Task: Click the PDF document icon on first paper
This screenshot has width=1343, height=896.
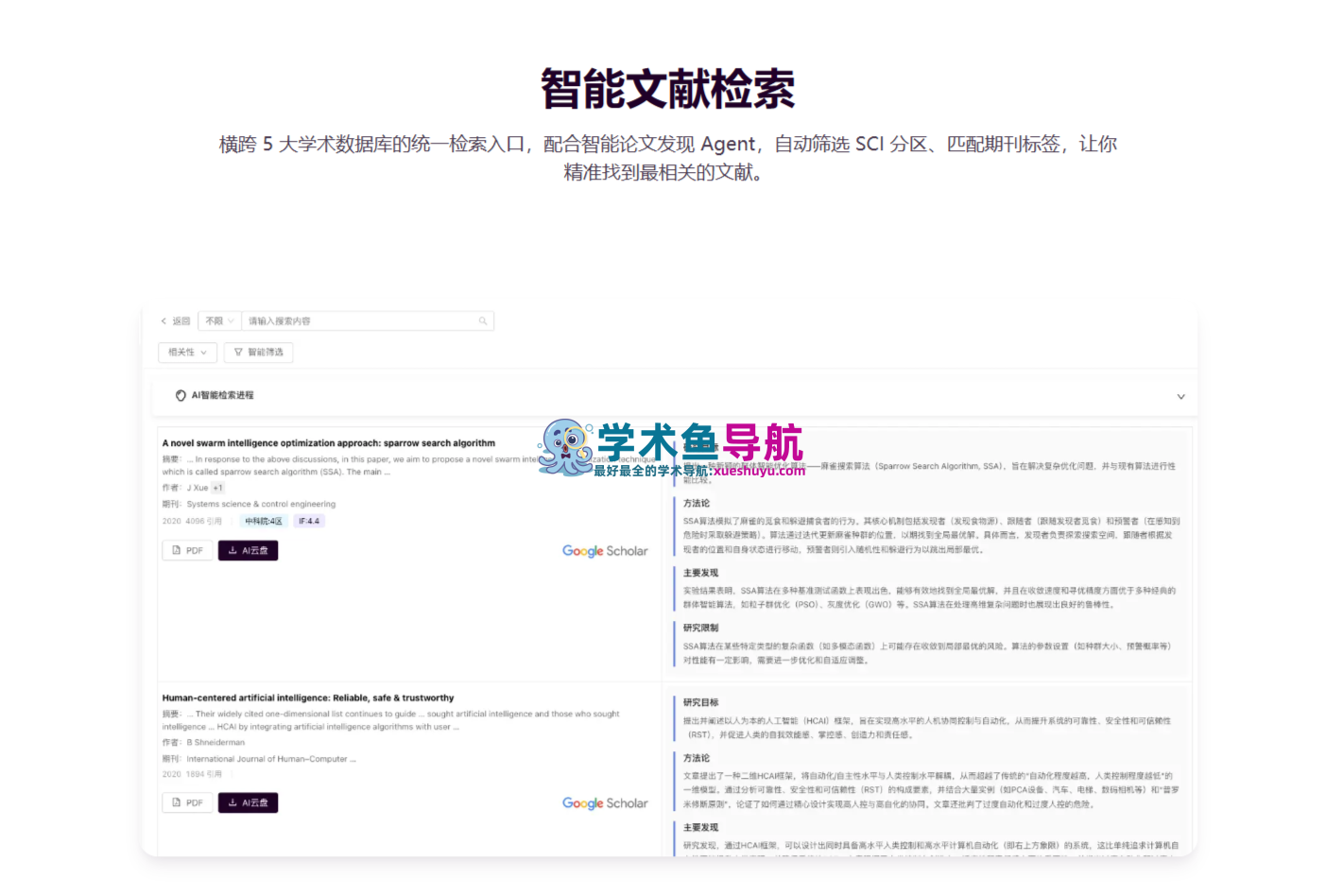Action: click(177, 549)
